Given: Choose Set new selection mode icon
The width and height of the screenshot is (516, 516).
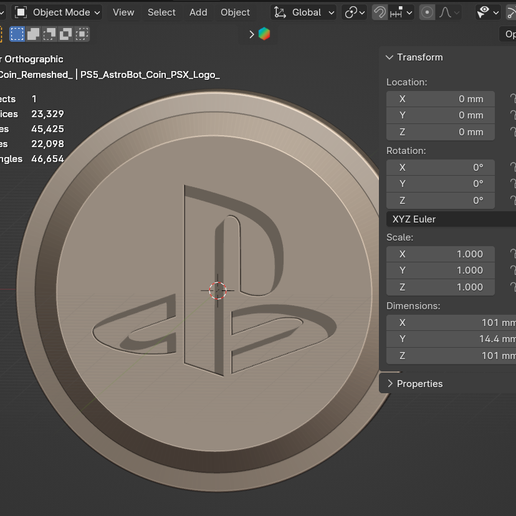Looking at the screenshot, I should click(17, 34).
